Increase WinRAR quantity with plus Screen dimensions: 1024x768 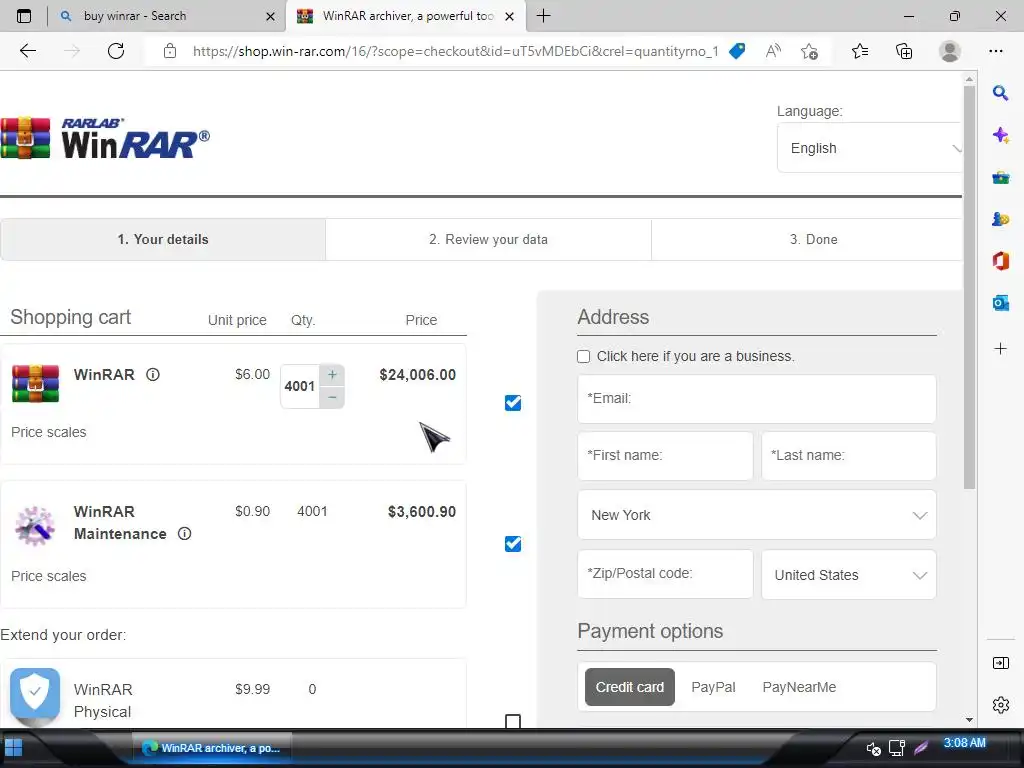332,375
